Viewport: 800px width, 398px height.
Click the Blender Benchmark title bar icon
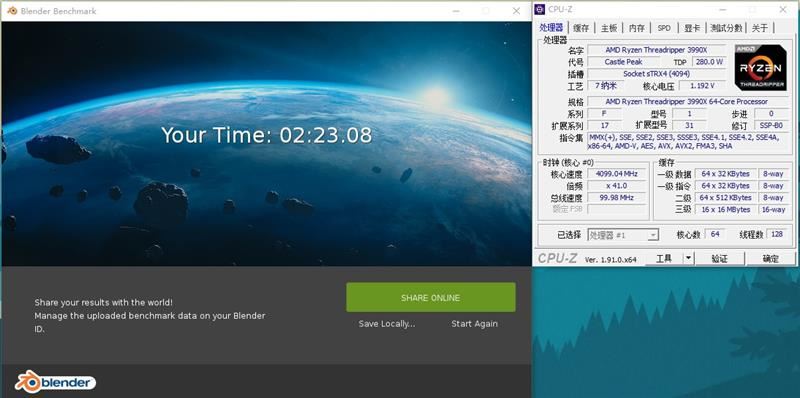(12, 11)
